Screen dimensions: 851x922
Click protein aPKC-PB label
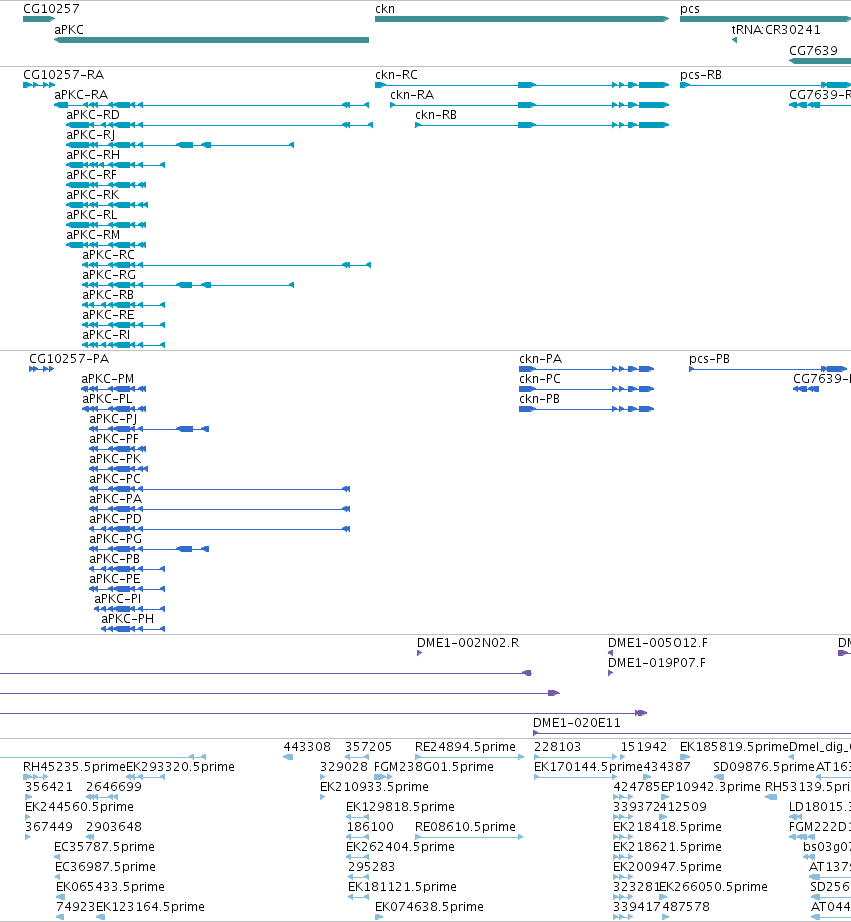click(x=115, y=559)
